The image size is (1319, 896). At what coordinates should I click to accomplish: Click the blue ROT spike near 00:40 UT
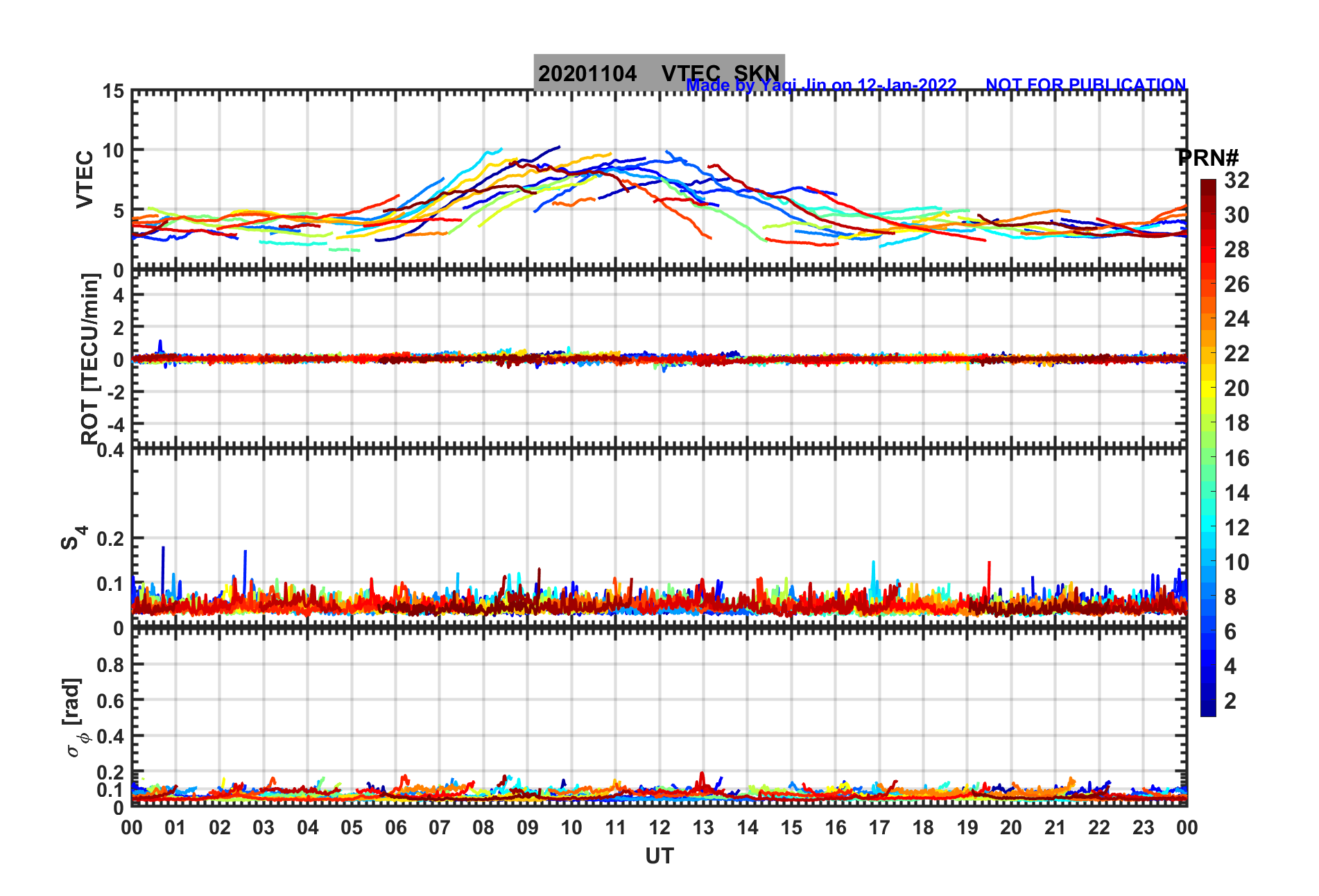pyautogui.click(x=160, y=347)
